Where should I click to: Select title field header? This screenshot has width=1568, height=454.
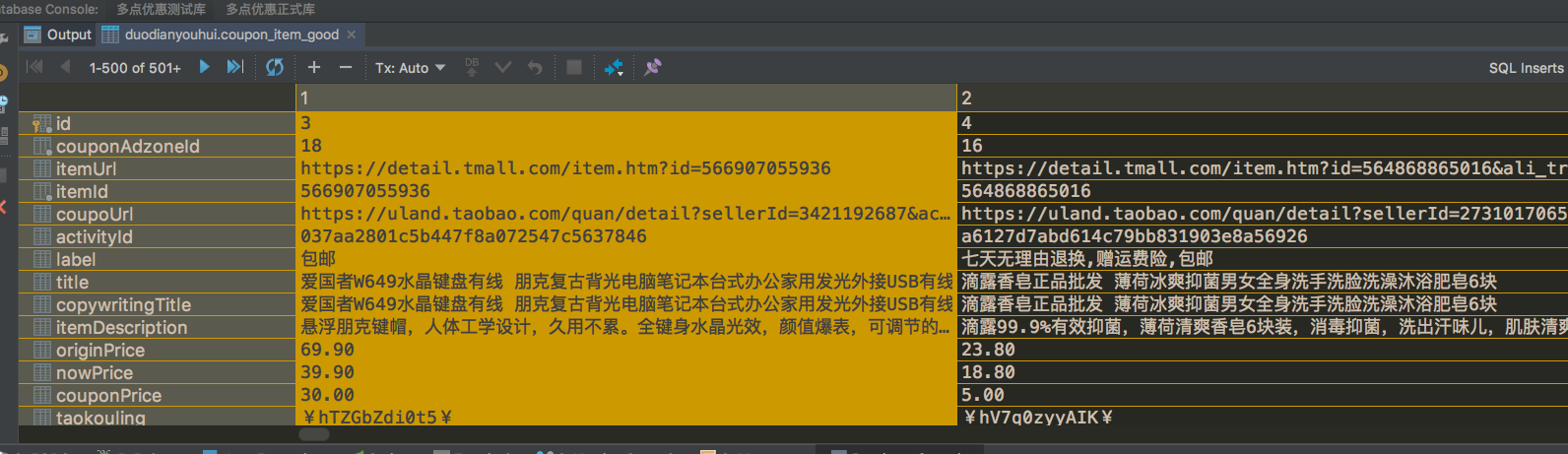[158, 282]
